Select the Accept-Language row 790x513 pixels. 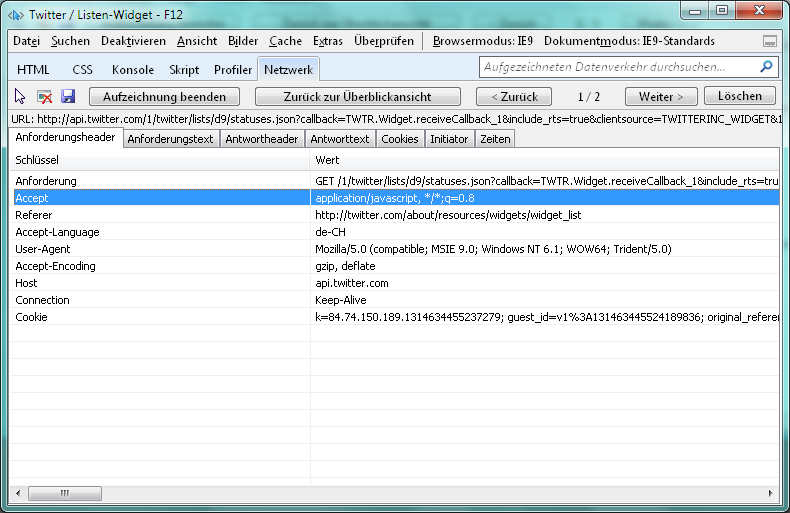pyautogui.click(x=394, y=232)
